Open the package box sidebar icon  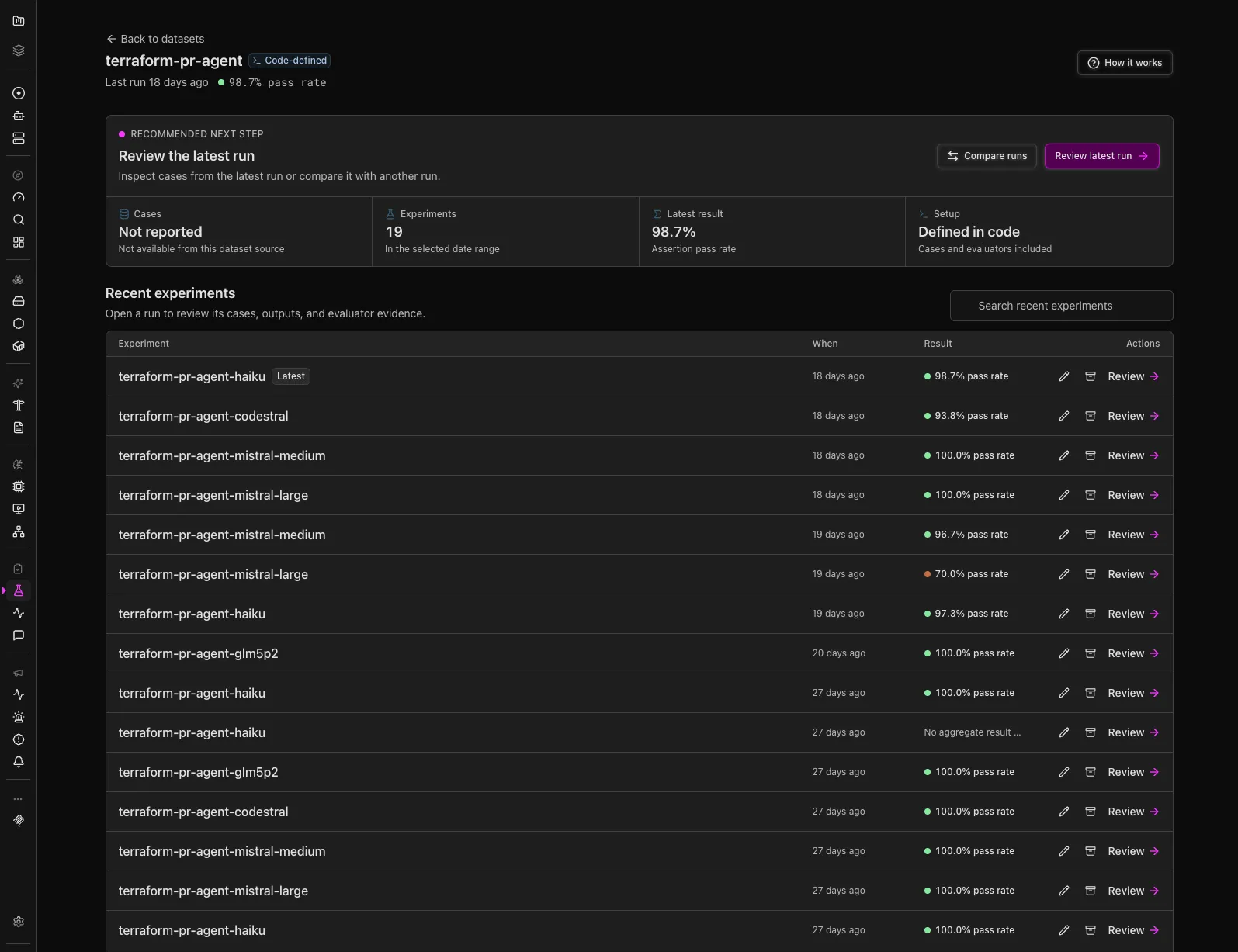click(x=19, y=346)
